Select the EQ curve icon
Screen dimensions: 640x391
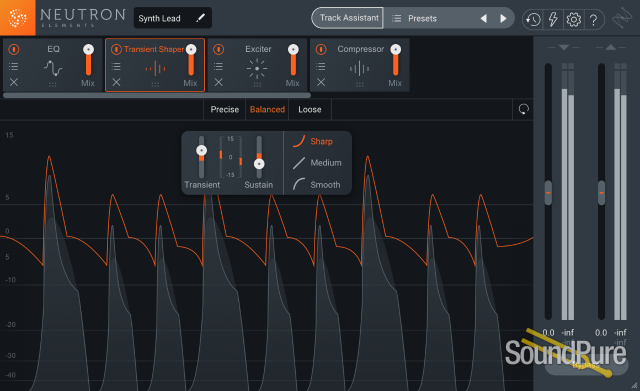[53, 68]
